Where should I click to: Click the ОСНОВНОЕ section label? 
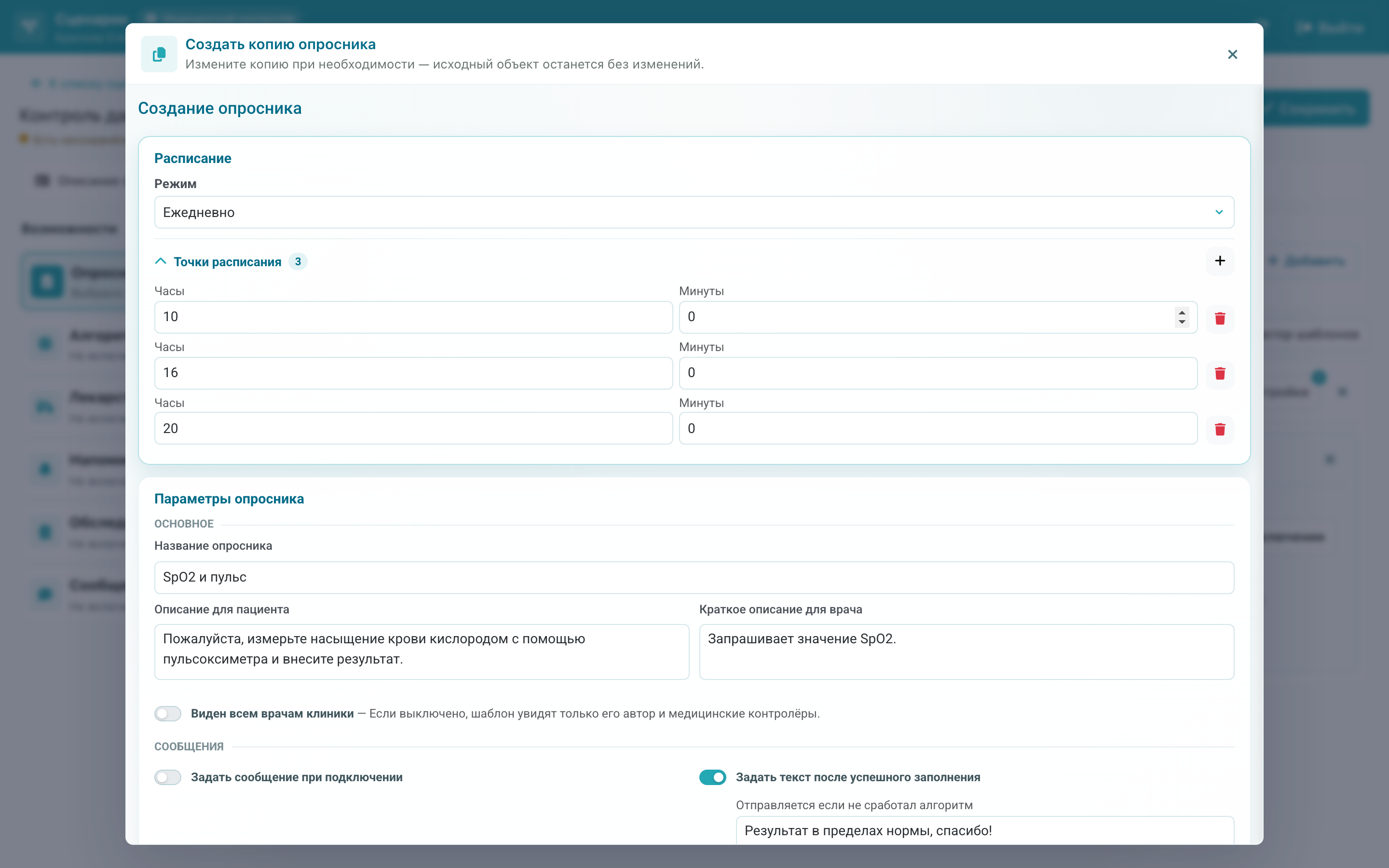point(184,524)
